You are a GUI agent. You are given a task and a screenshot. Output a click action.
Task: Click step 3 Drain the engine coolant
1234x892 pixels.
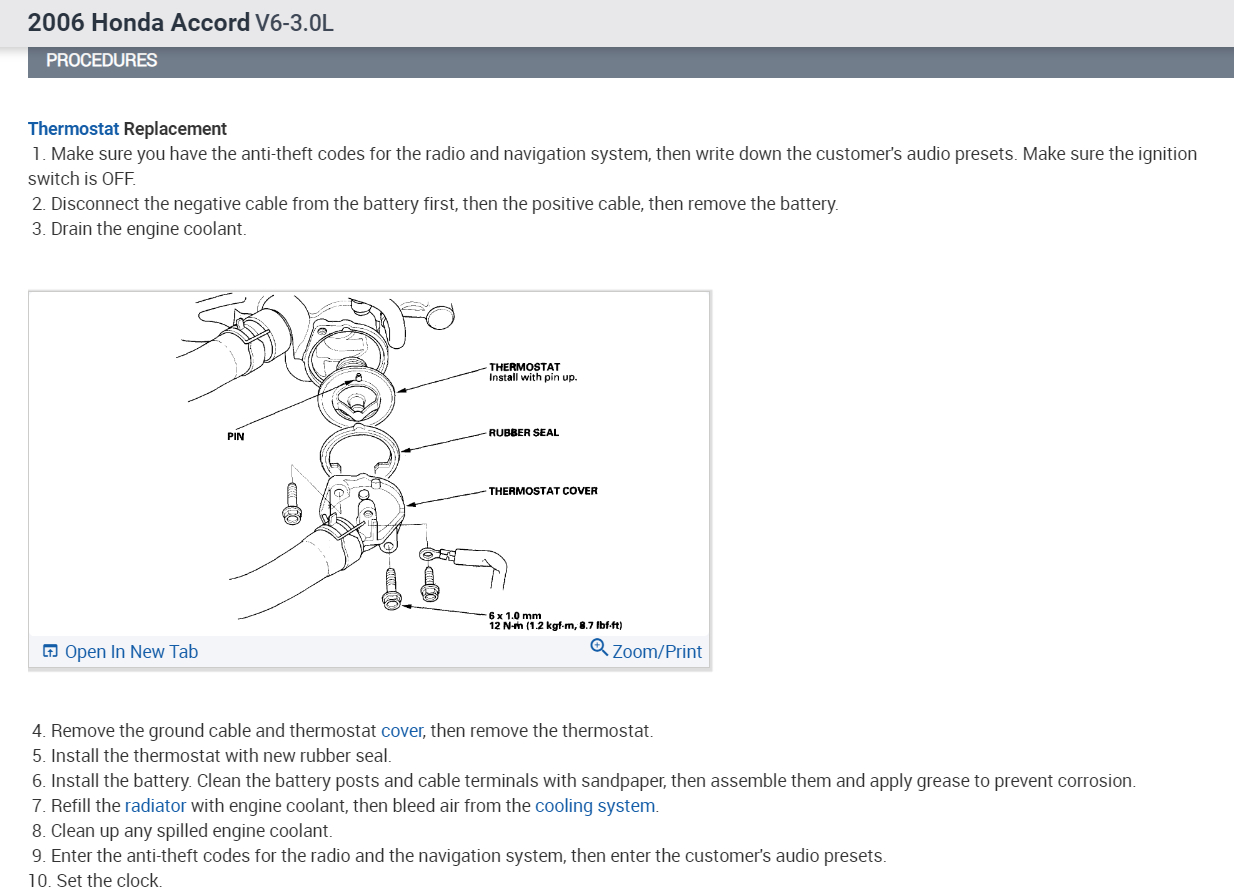pos(138,229)
